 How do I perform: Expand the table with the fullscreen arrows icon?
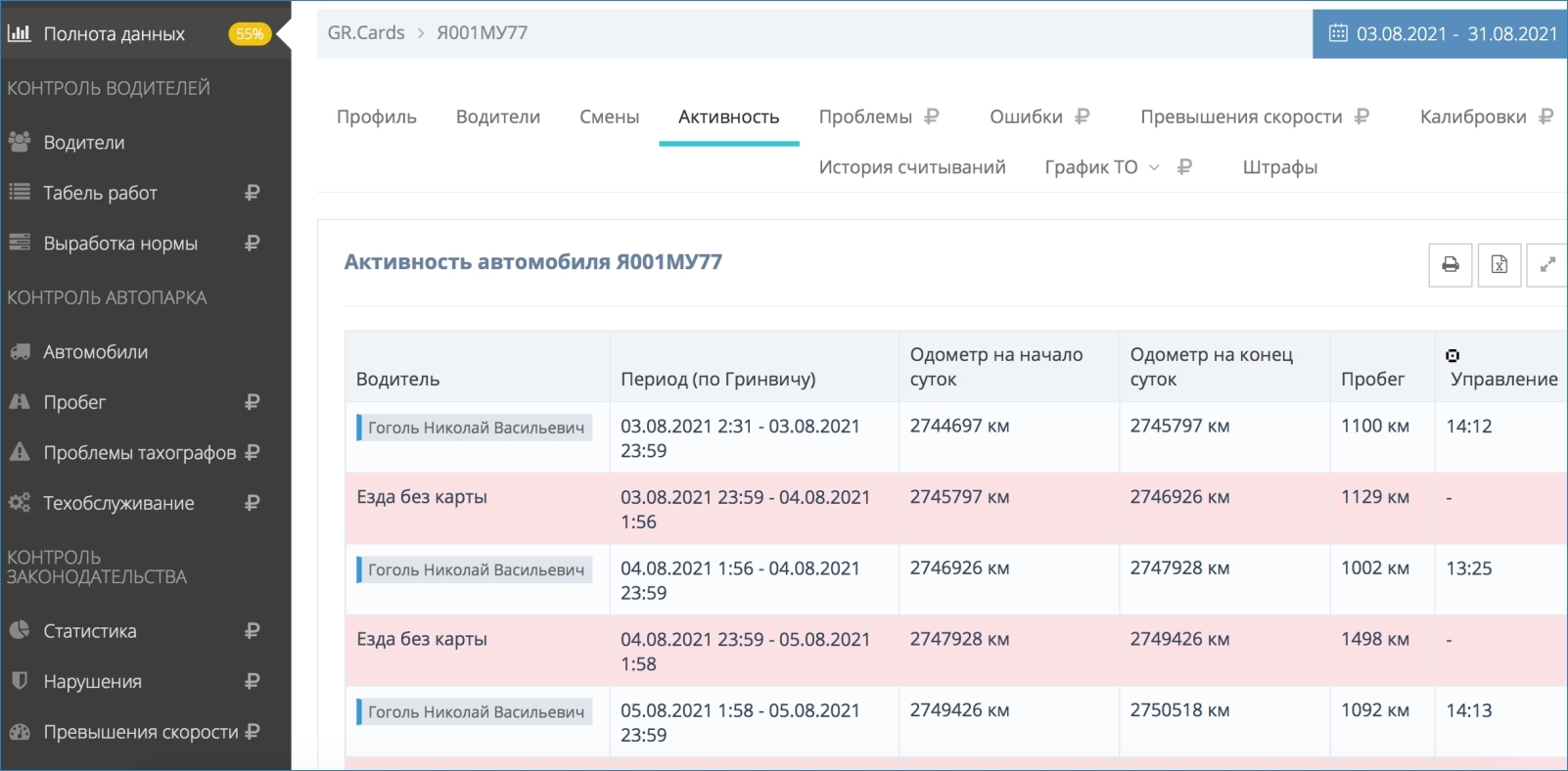[1547, 264]
